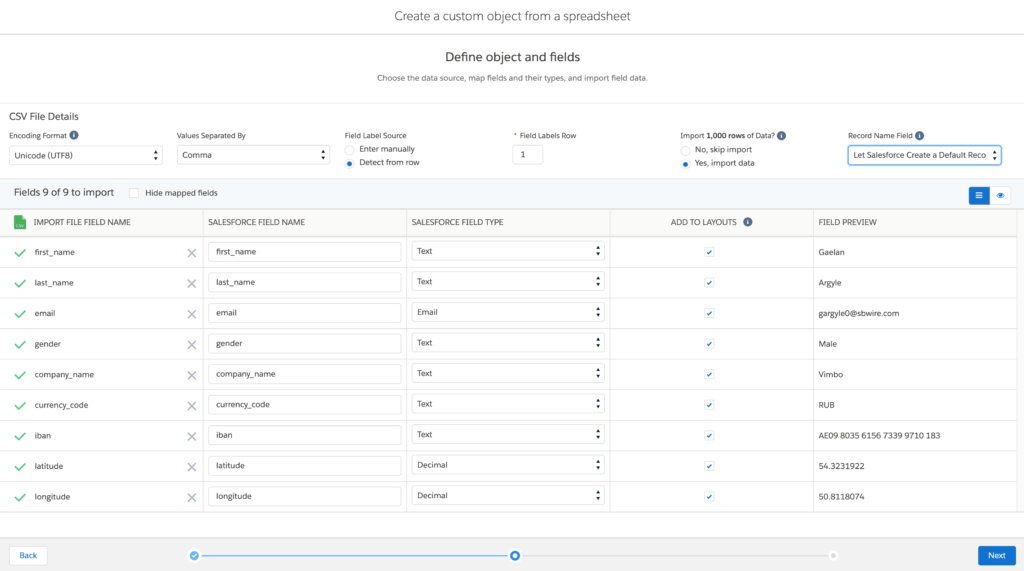The height and width of the screenshot is (571, 1024).
Task: Click the Record Name Field info icon
Action: (920, 136)
